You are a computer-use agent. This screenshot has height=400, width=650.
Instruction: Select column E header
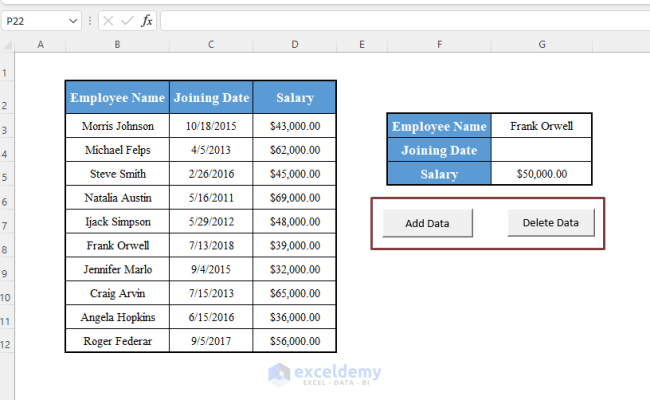(362, 44)
